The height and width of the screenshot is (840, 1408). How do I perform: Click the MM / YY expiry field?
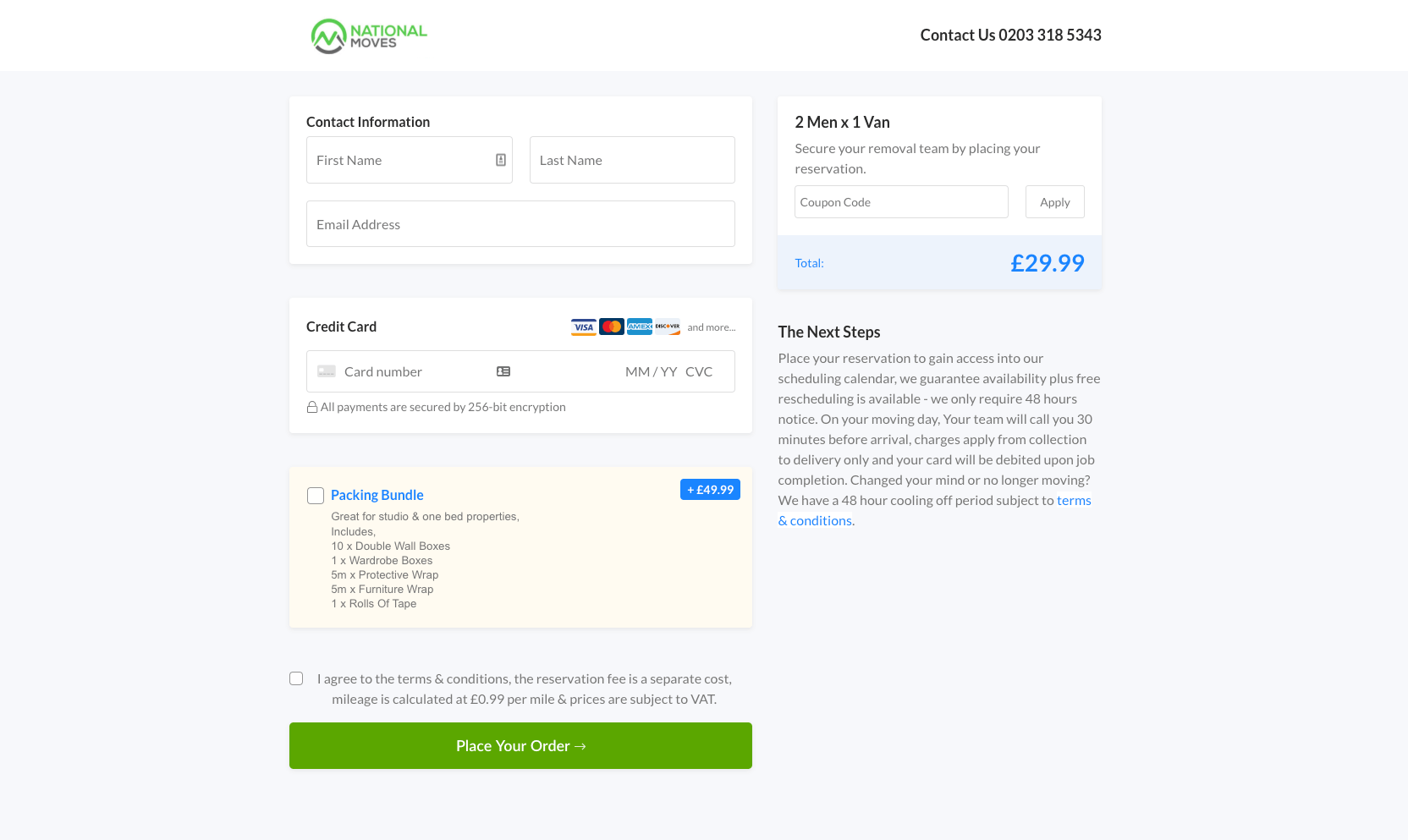pos(651,371)
